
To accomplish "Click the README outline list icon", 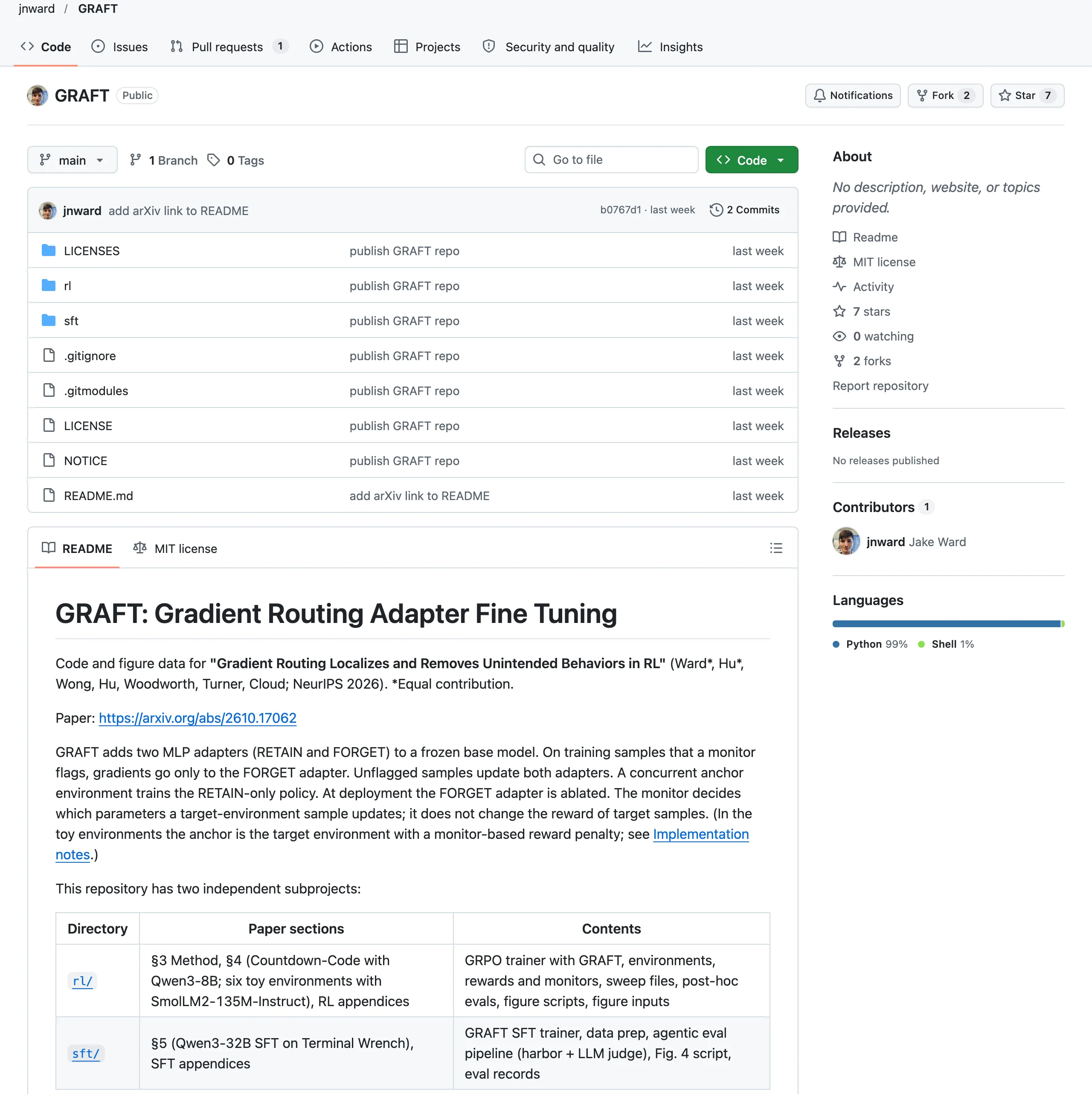I will (776, 548).
